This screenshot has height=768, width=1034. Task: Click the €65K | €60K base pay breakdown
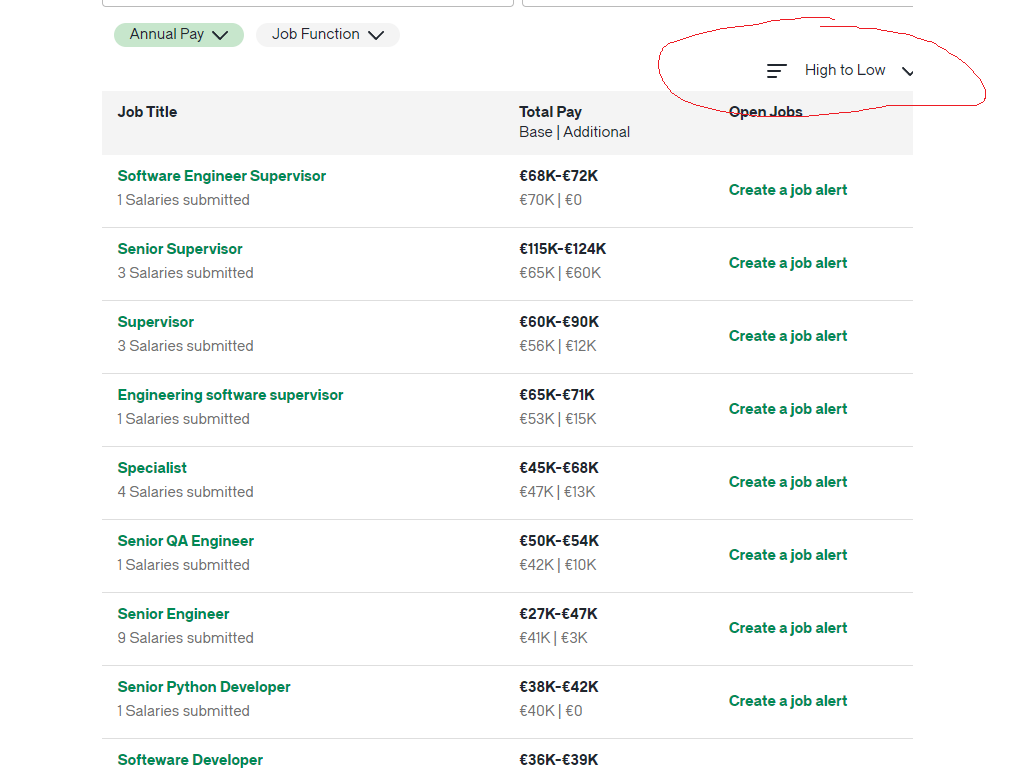[560, 273]
